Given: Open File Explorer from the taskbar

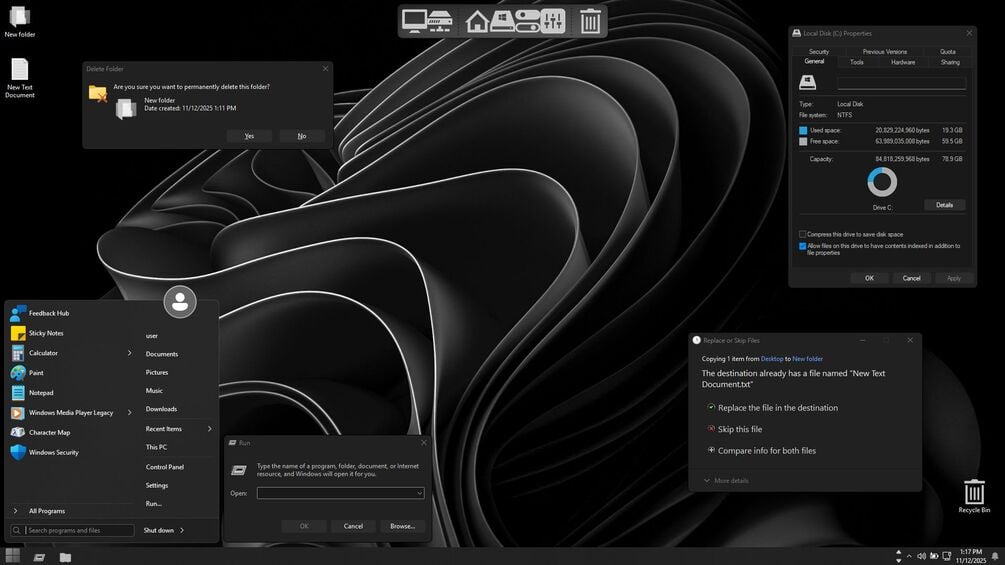Looking at the screenshot, I should pyautogui.click(x=65, y=557).
